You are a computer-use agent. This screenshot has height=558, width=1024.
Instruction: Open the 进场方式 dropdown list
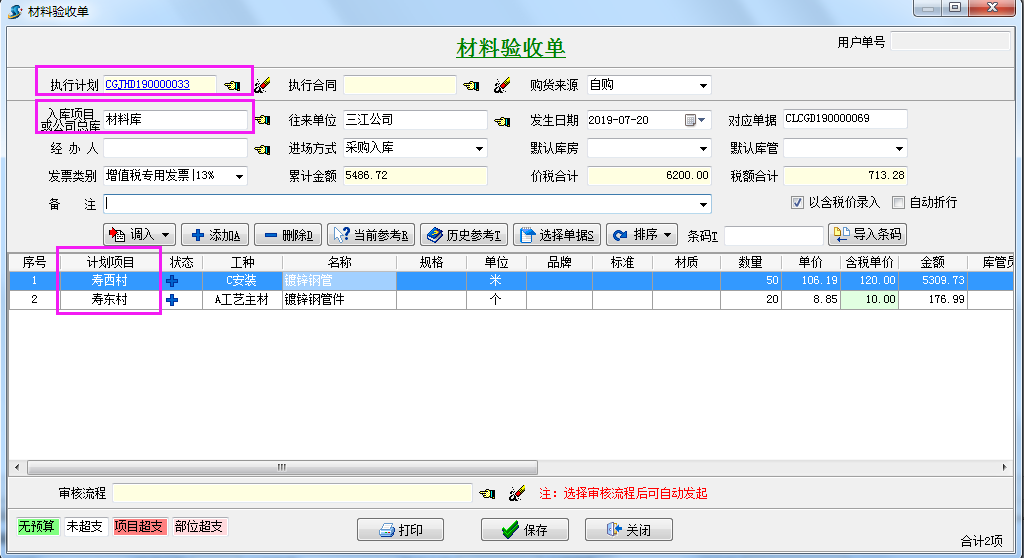(479, 149)
